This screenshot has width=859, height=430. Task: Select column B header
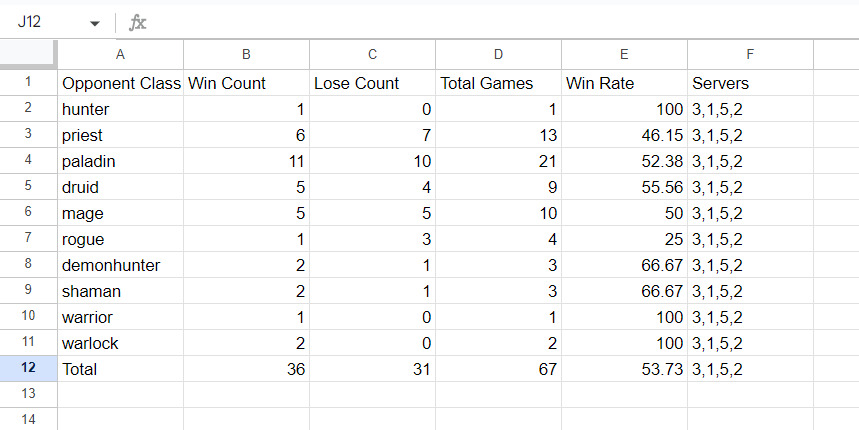(246, 54)
